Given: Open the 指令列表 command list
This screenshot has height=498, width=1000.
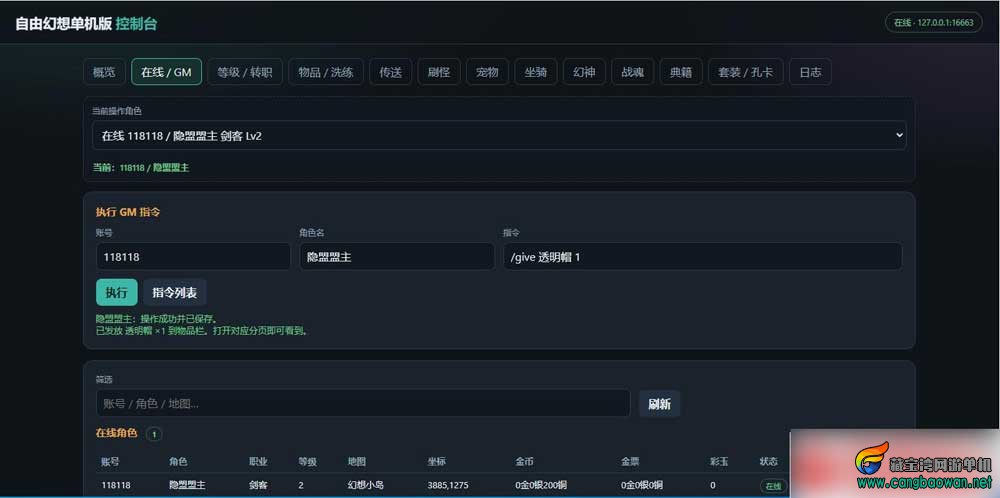Looking at the screenshot, I should (x=175, y=293).
